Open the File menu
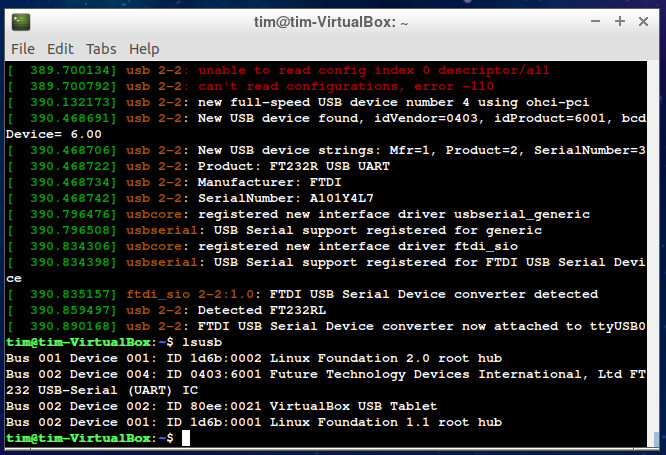The image size is (666, 455). pyautogui.click(x=22, y=48)
